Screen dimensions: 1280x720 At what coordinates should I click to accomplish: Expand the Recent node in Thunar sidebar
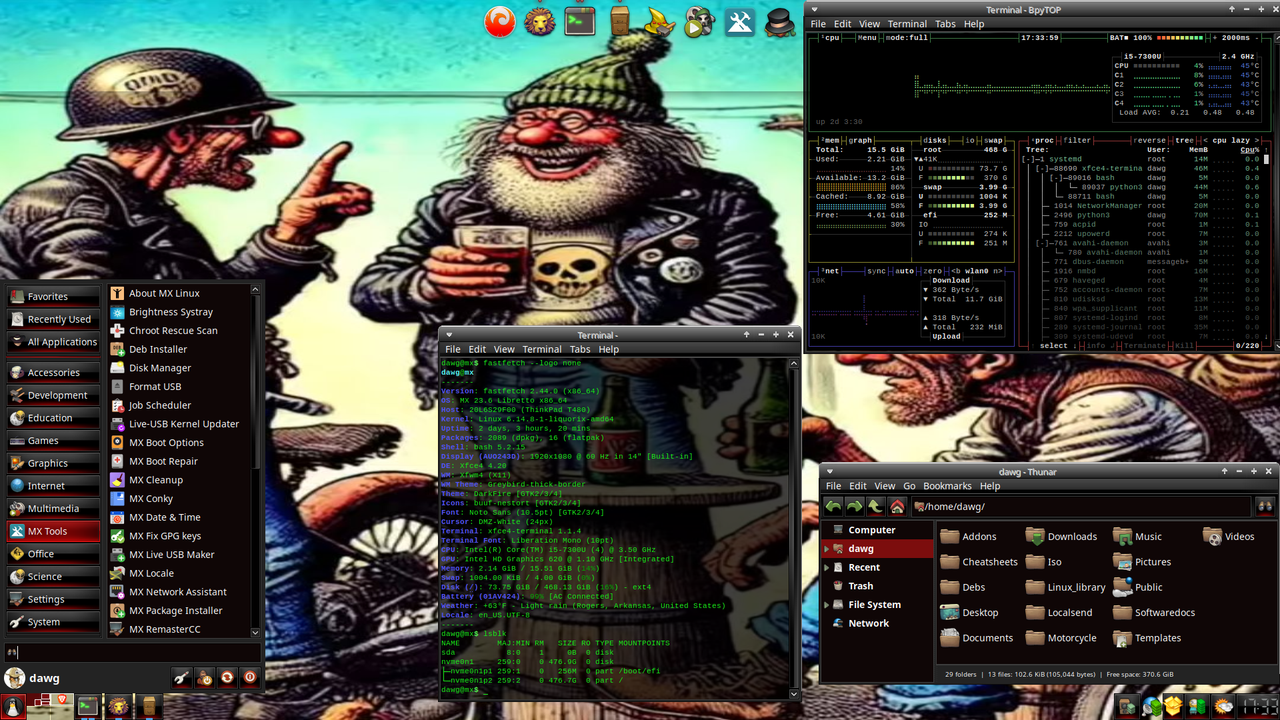826,567
